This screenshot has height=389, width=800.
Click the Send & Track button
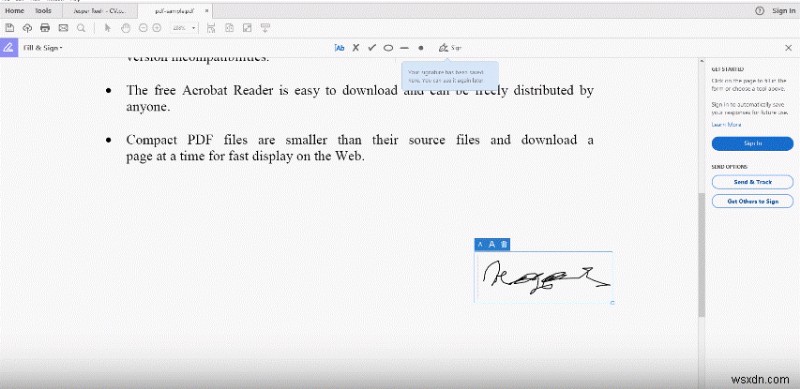pos(753,182)
